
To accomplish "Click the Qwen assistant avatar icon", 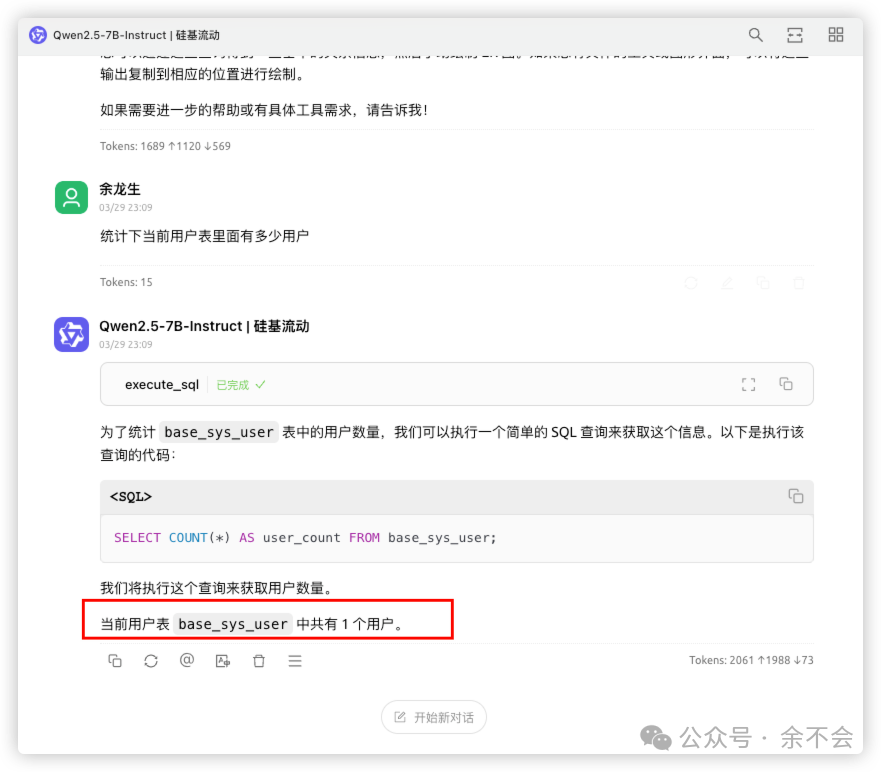I will 71,334.
